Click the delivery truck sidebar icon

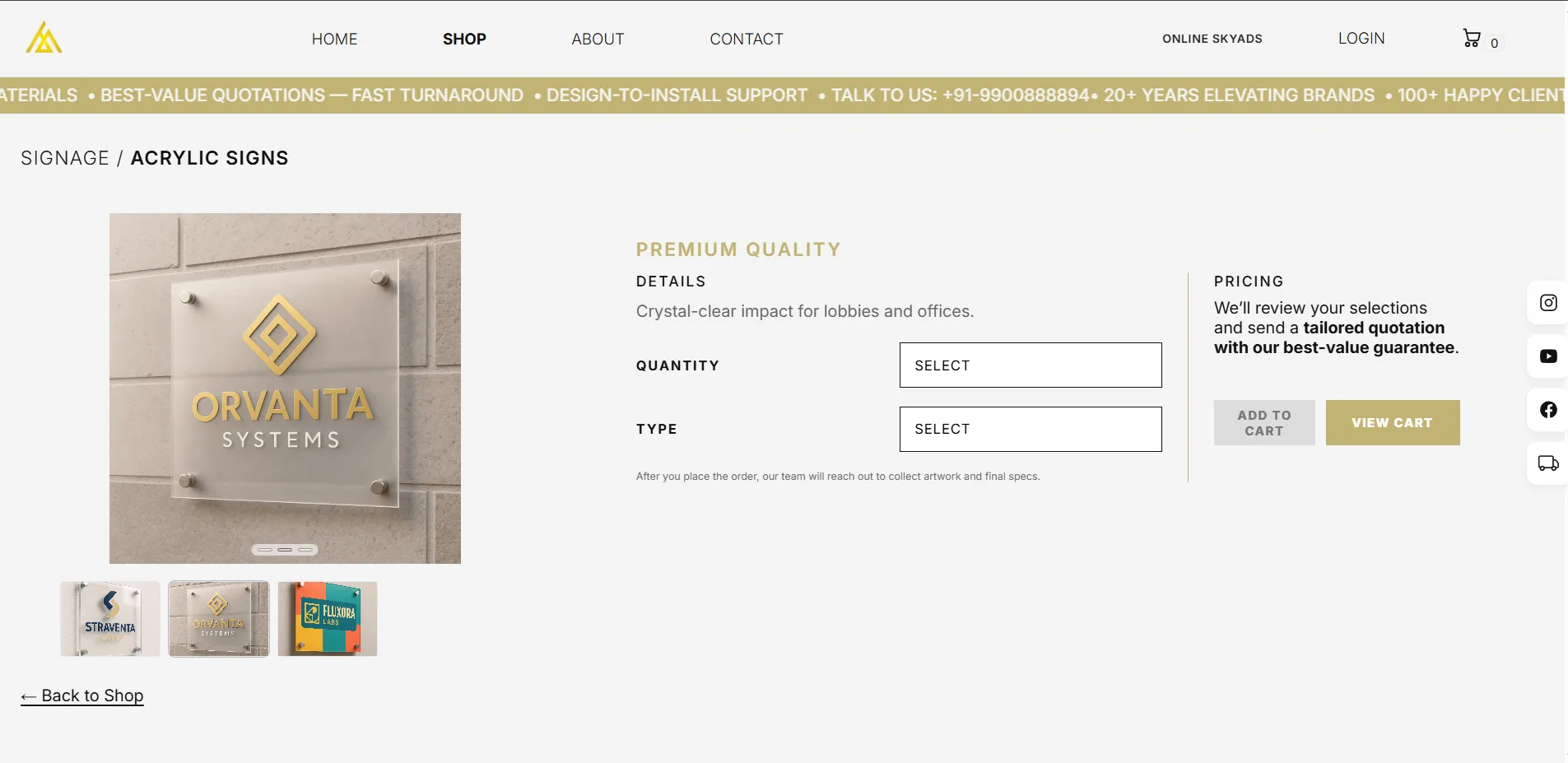[x=1548, y=463]
